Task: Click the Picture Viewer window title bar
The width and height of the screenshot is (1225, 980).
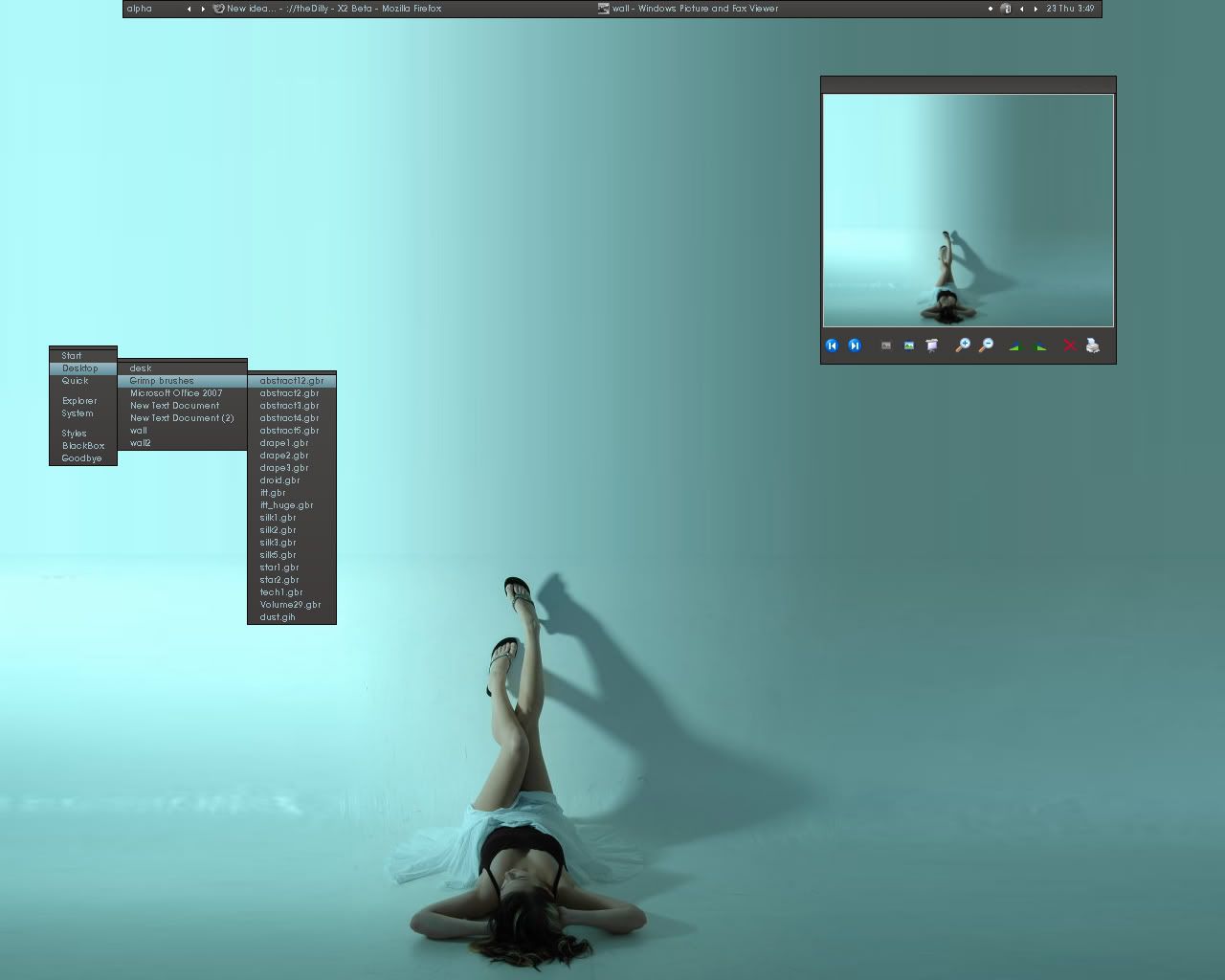Action: coord(969,85)
